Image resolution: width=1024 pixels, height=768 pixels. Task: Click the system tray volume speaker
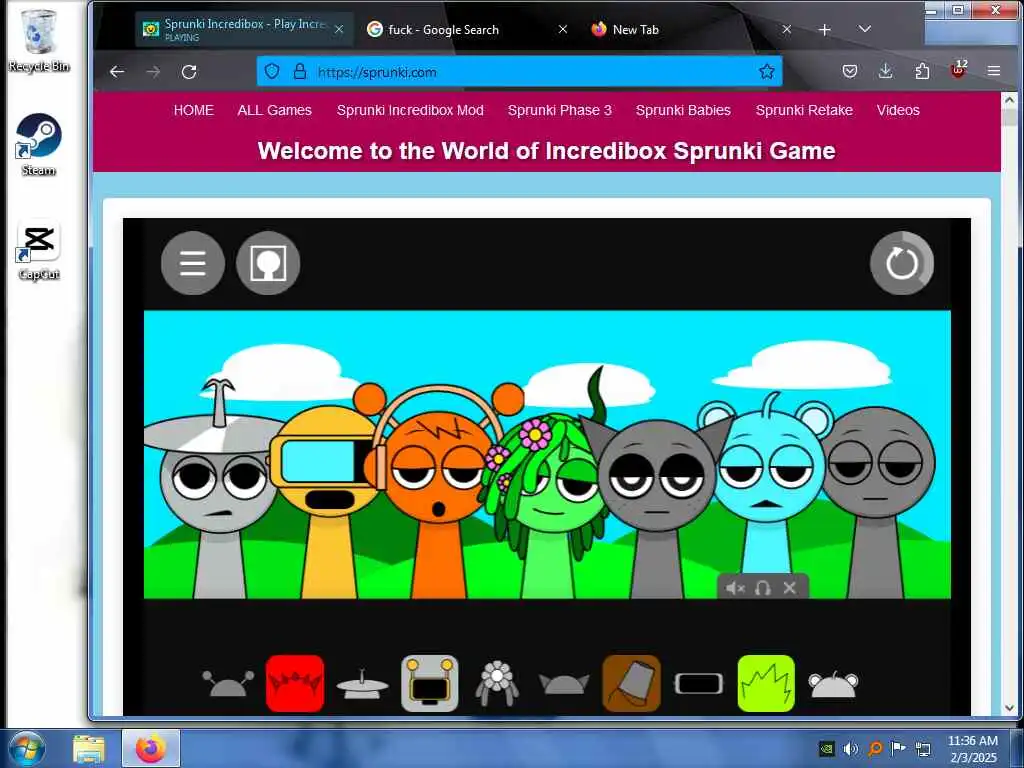tap(850, 748)
